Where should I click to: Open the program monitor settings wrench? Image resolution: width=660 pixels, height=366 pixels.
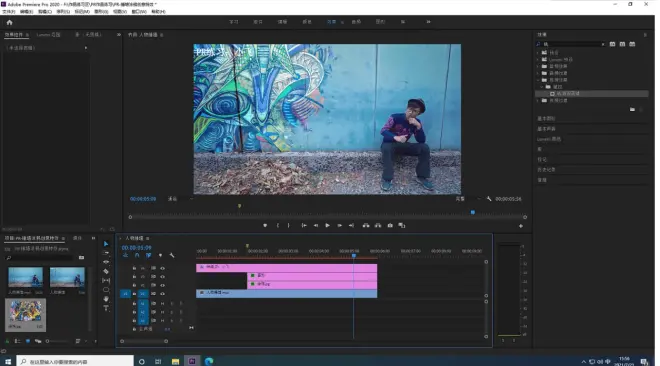pyautogui.click(x=489, y=199)
